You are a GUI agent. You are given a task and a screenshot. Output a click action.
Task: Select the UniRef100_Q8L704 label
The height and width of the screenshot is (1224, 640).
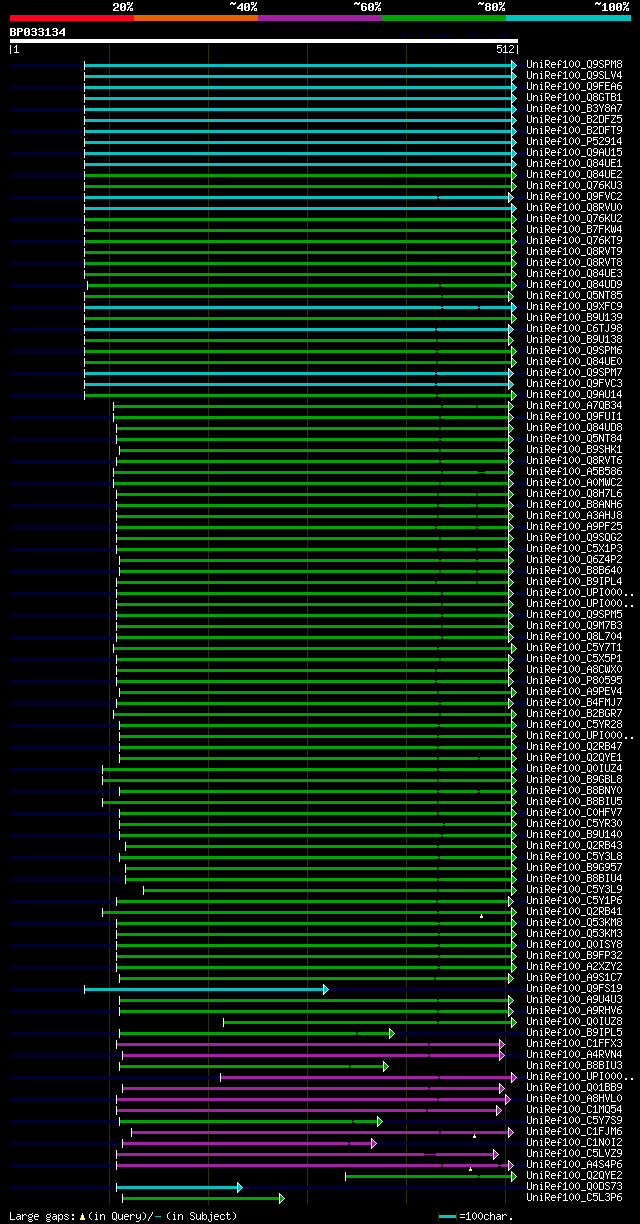574,636
